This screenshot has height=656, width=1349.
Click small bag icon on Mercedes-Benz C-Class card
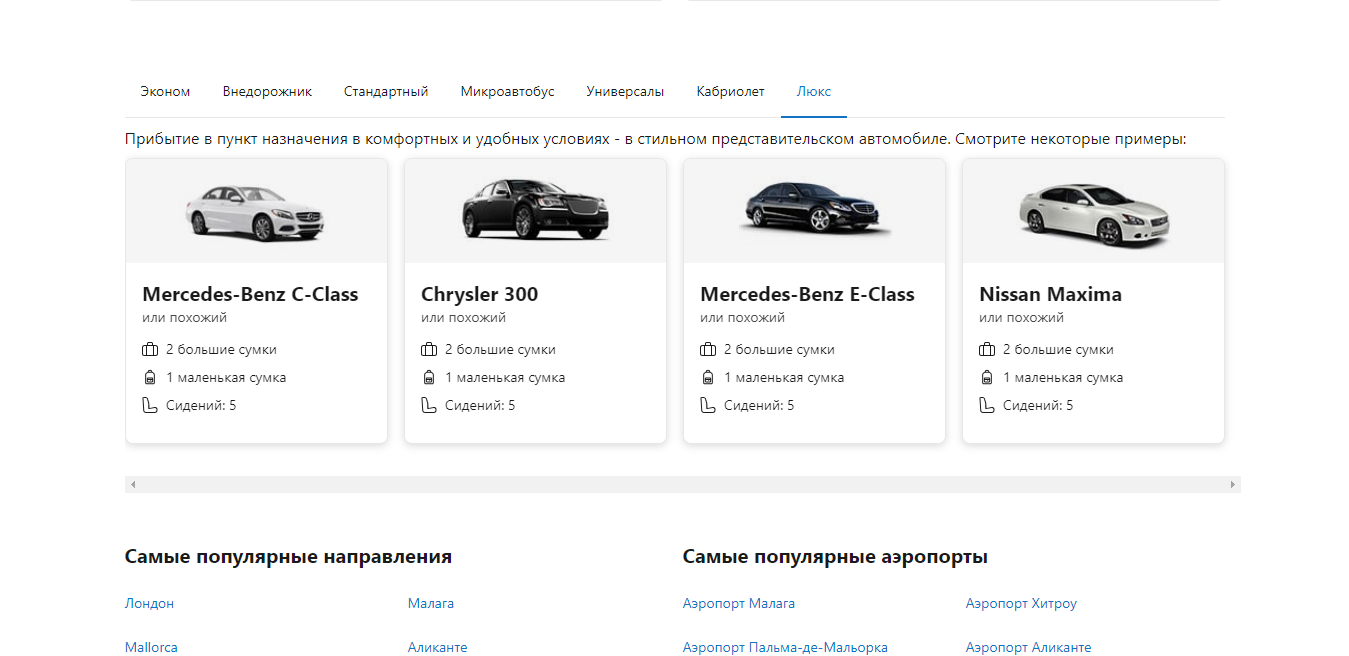150,378
